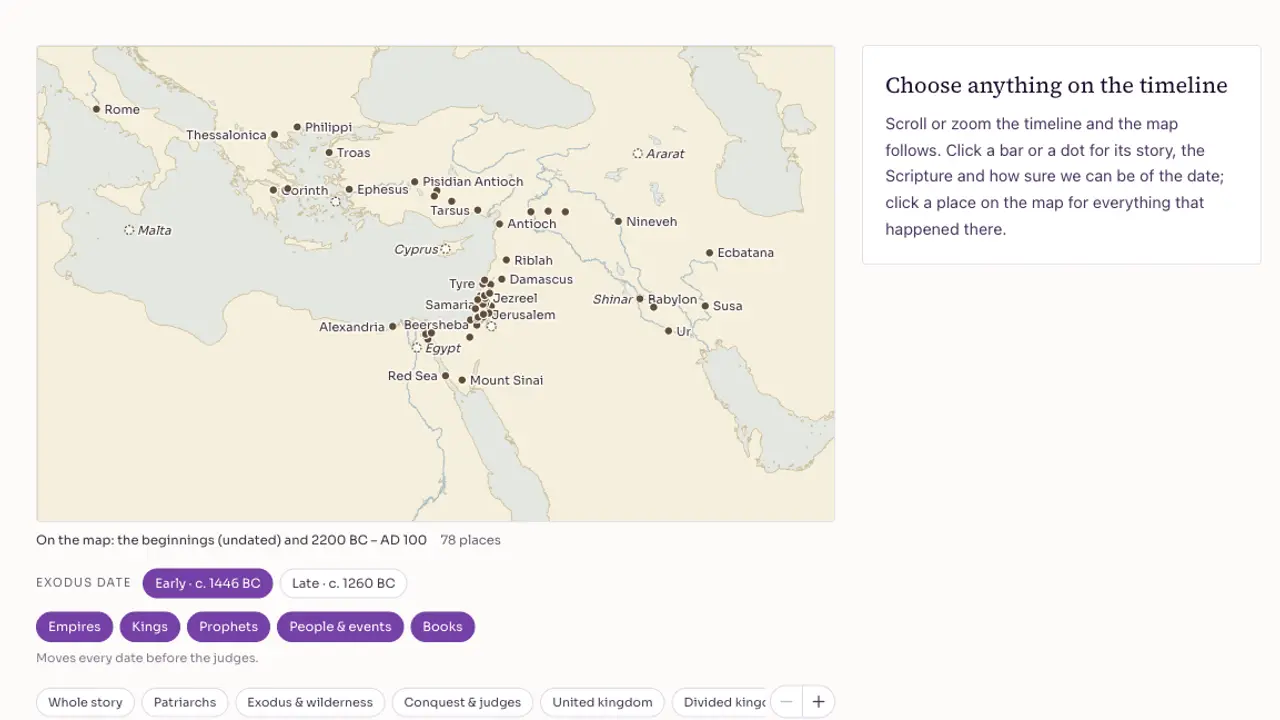Screen dimensions: 1280x720
Task: Toggle the Books layer chip
Action: pos(442,627)
